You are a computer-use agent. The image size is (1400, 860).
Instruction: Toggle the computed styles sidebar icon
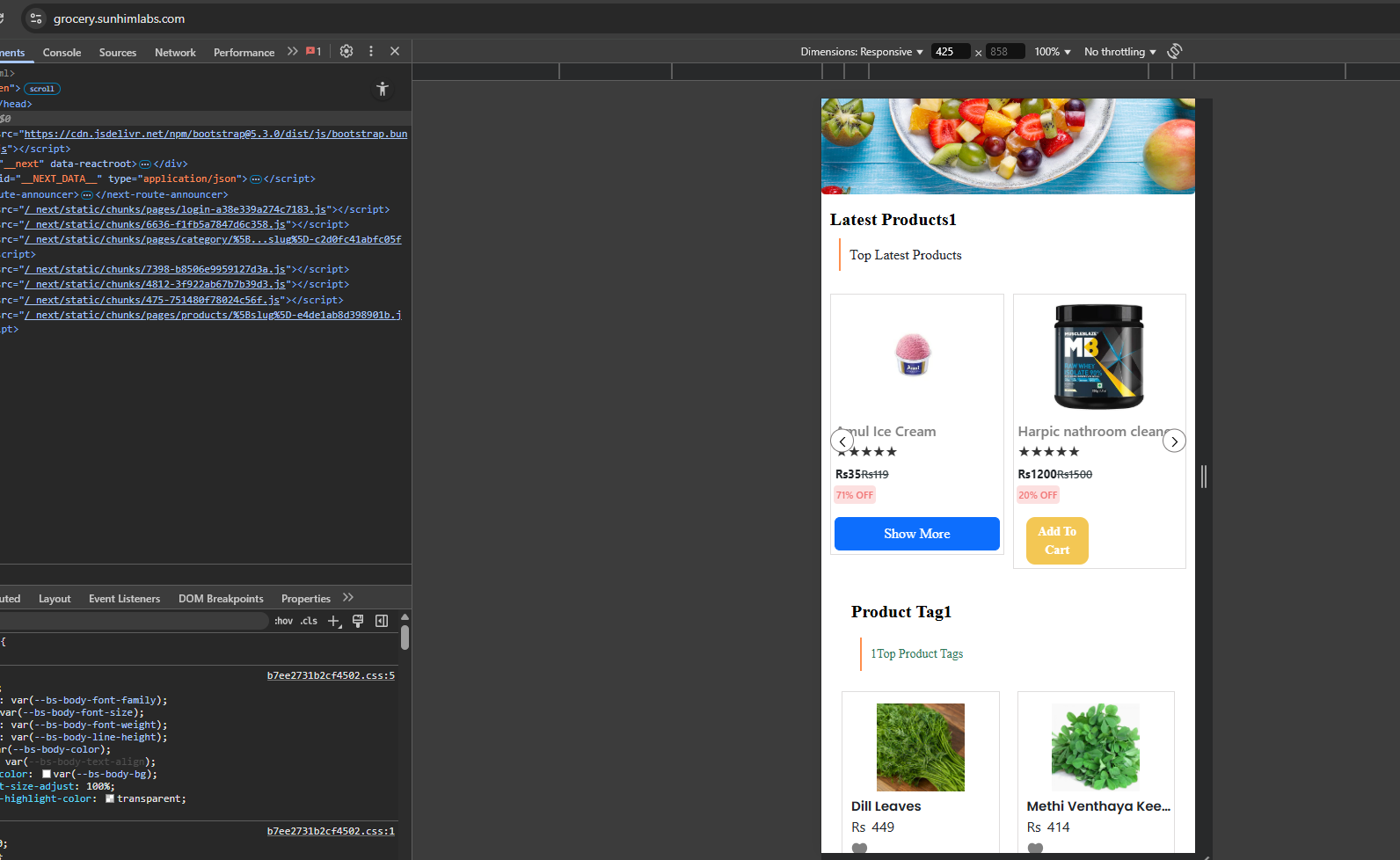382,621
